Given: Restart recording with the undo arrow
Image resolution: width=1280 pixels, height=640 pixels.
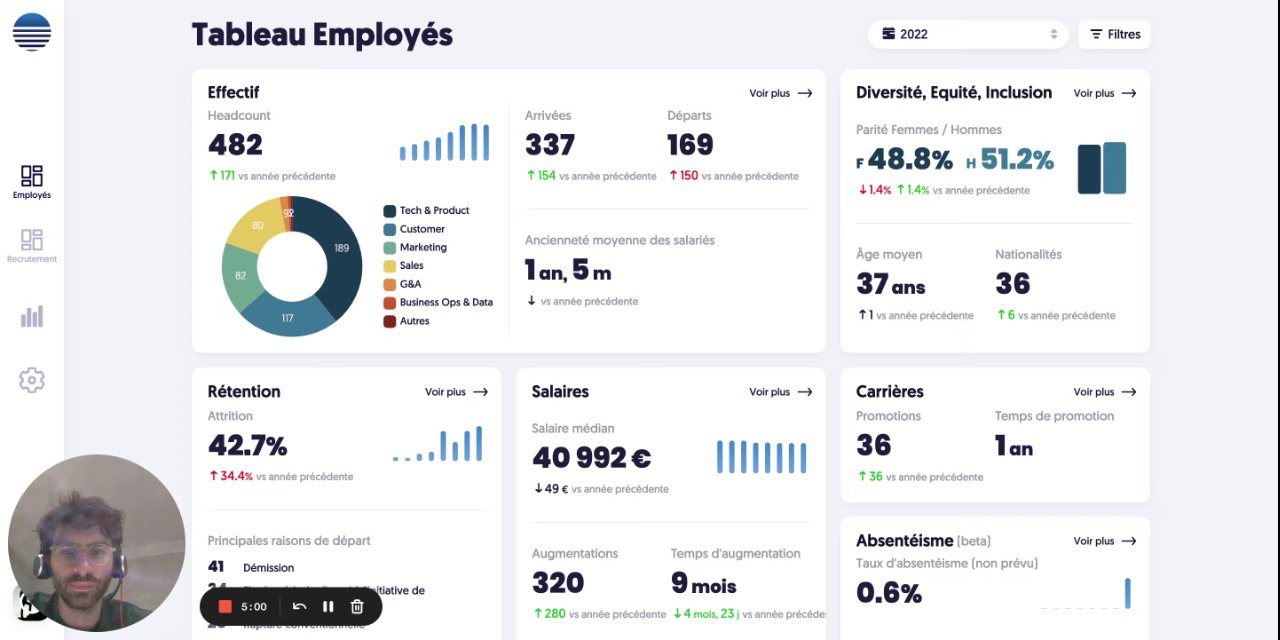Looking at the screenshot, I should [299, 606].
